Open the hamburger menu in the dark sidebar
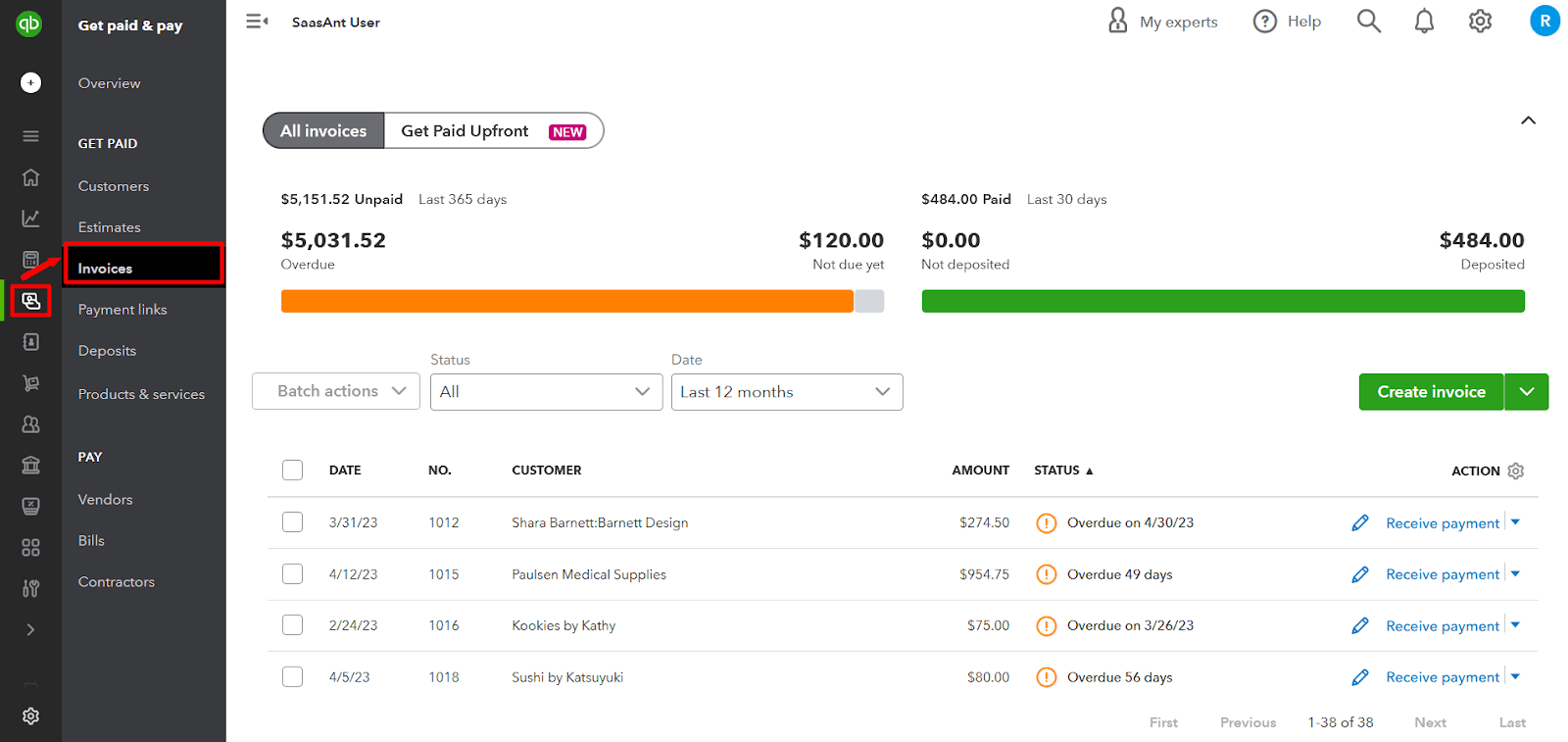The width and height of the screenshot is (1568, 742). click(31, 136)
